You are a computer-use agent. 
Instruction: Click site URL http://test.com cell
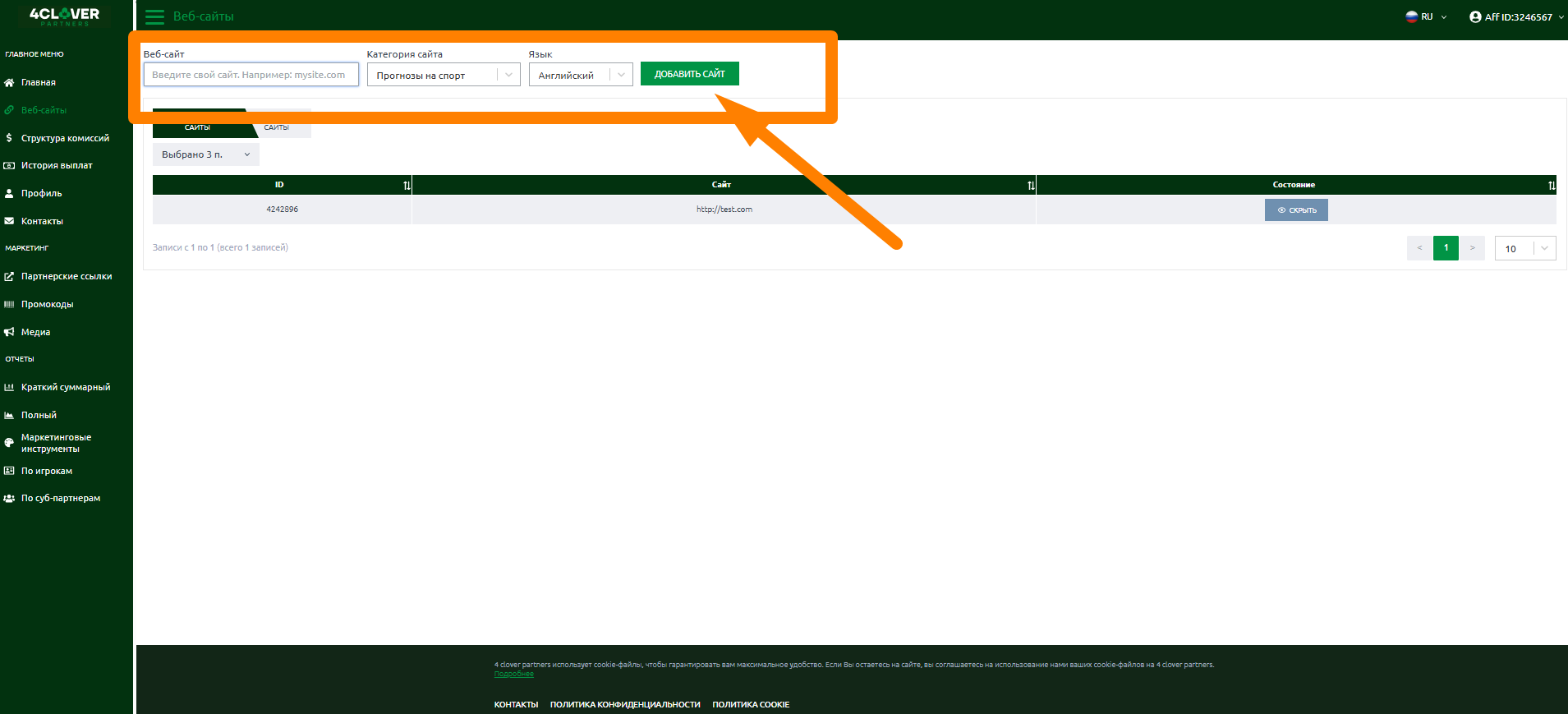click(724, 210)
